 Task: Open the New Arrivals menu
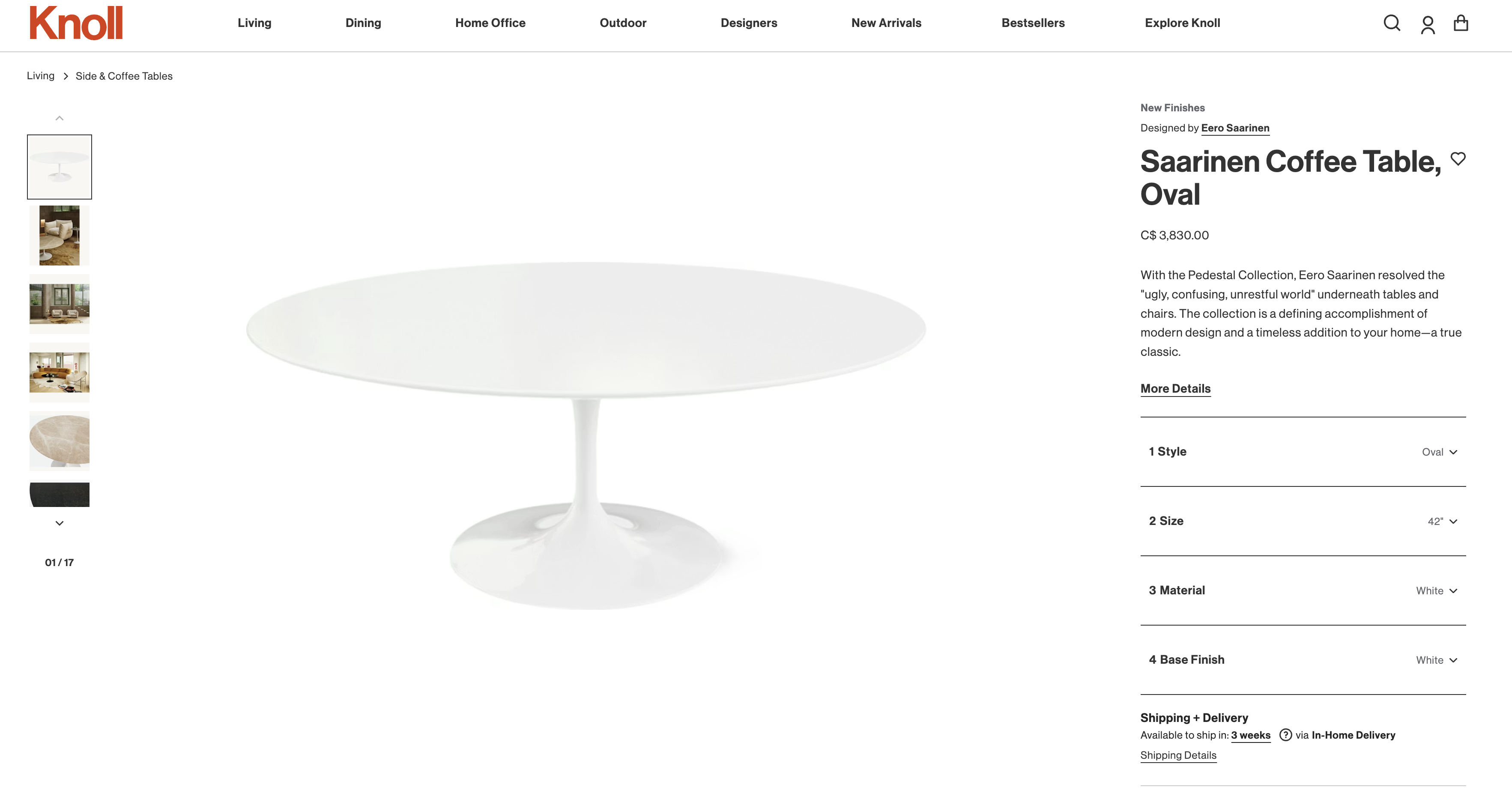coord(886,23)
